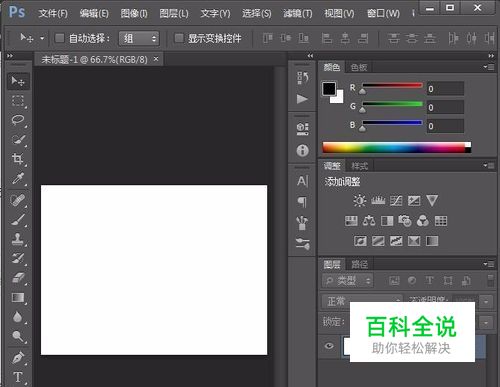Toggle pixel layer filter icon
Image resolution: width=500 pixels, height=387 pixels.
click(394, 281)
